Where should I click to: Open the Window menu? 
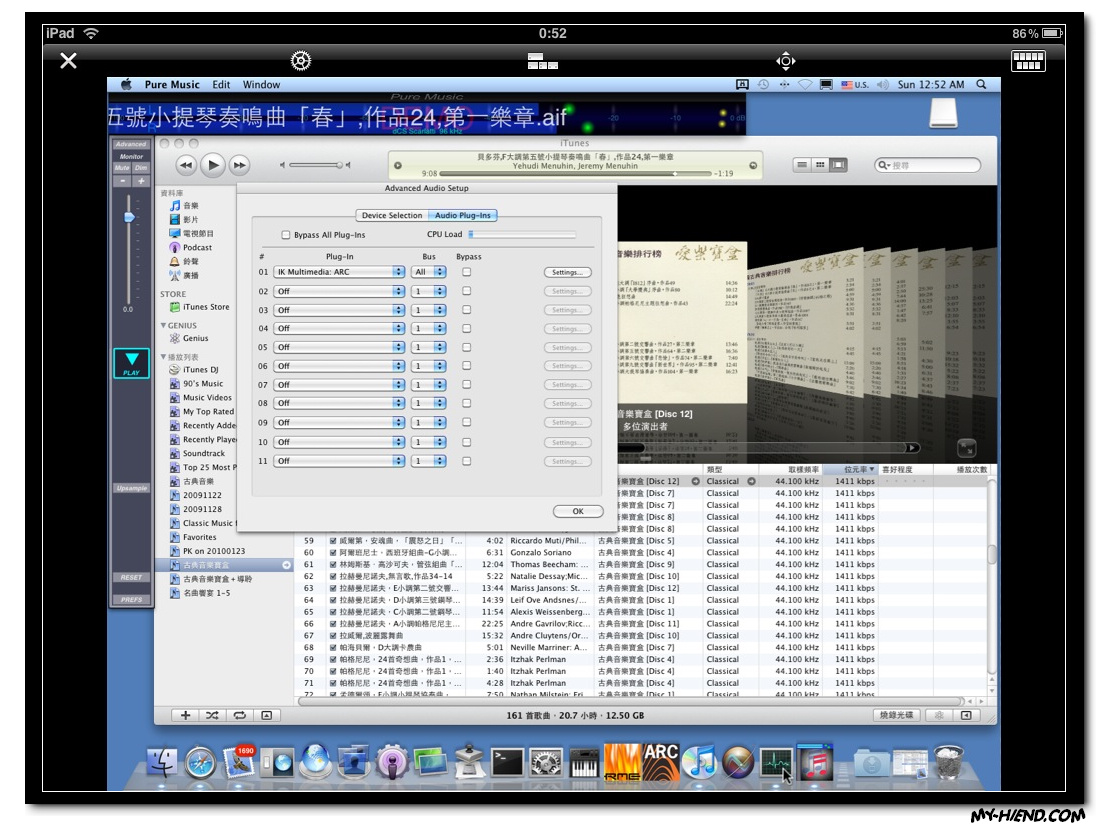click(x=261, y=84)
